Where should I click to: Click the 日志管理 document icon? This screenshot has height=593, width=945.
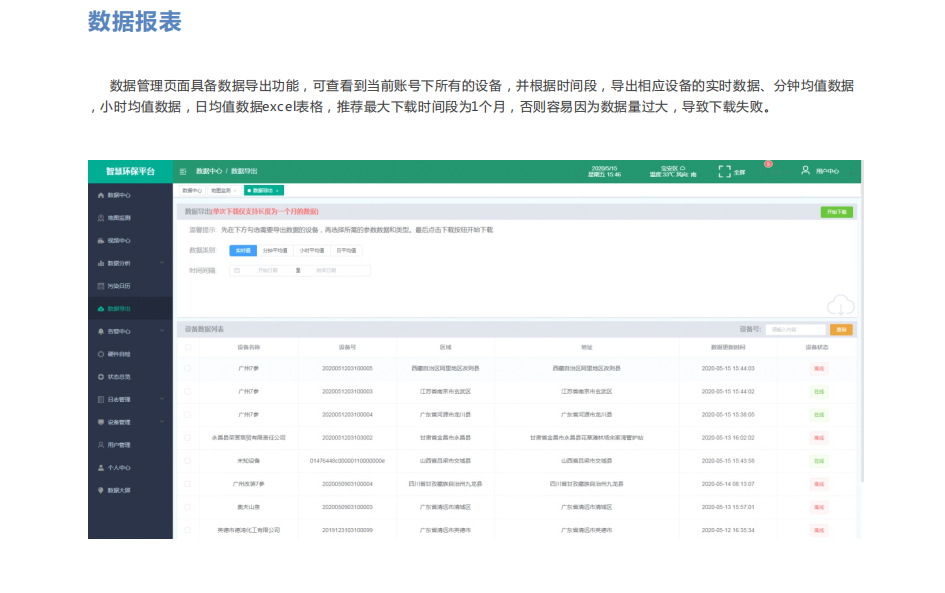(x=101, y=400)
